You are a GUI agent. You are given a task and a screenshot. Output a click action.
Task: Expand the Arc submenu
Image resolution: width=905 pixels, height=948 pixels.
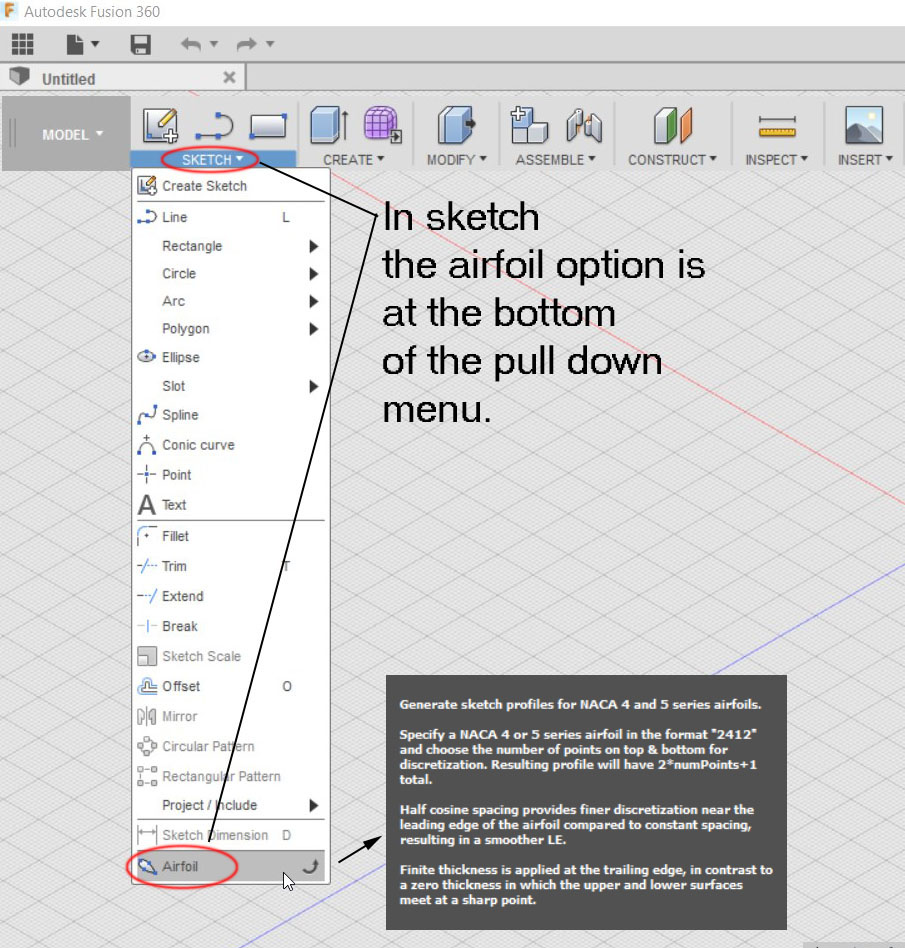231,301
